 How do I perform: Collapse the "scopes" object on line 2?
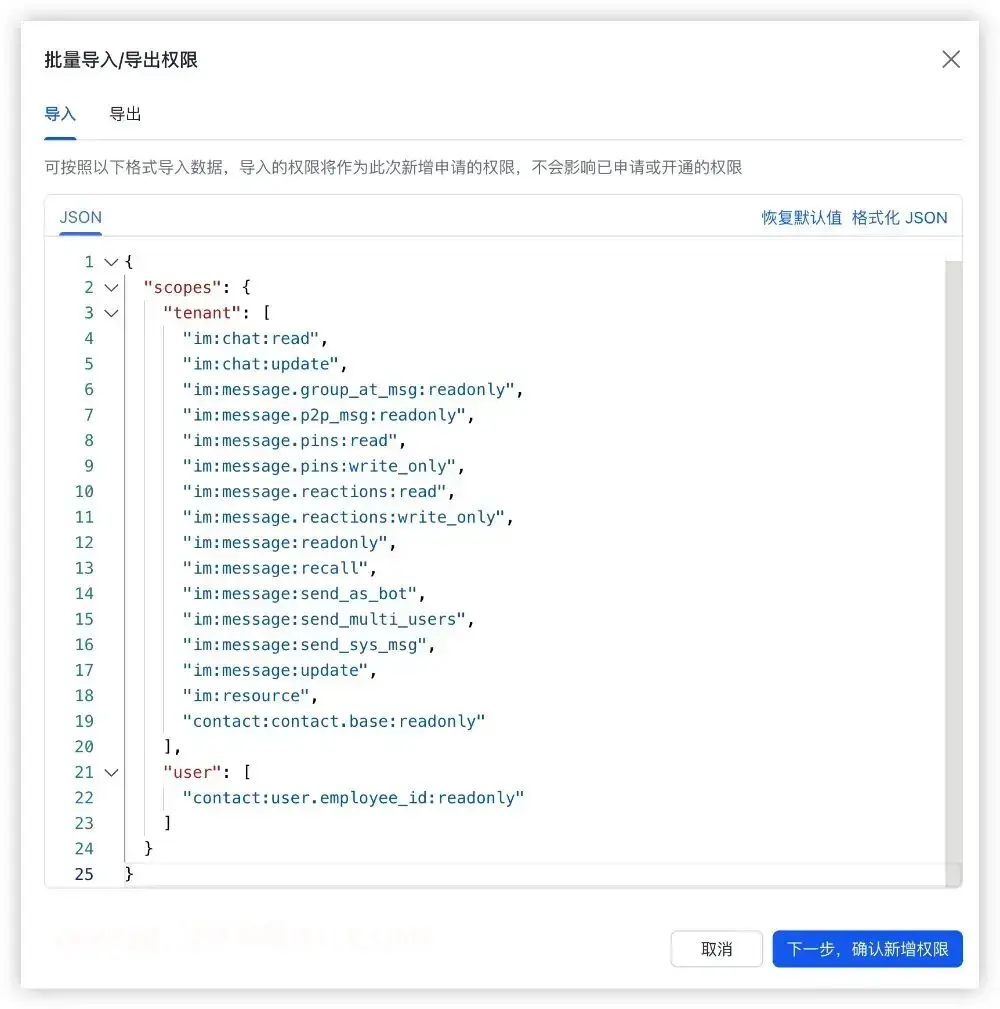click(x=110, y=287)
